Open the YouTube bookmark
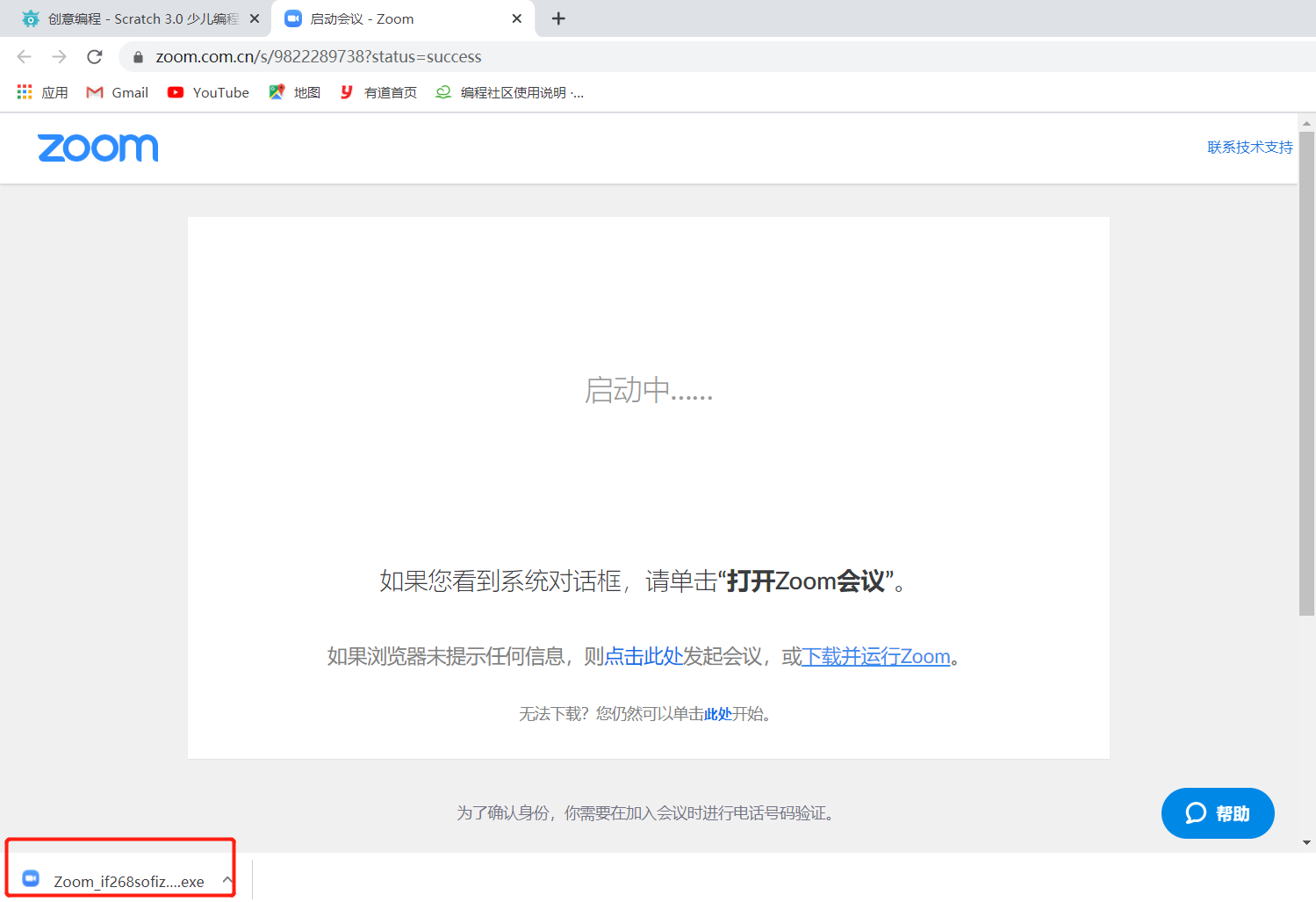 click(x=209, y=92)
